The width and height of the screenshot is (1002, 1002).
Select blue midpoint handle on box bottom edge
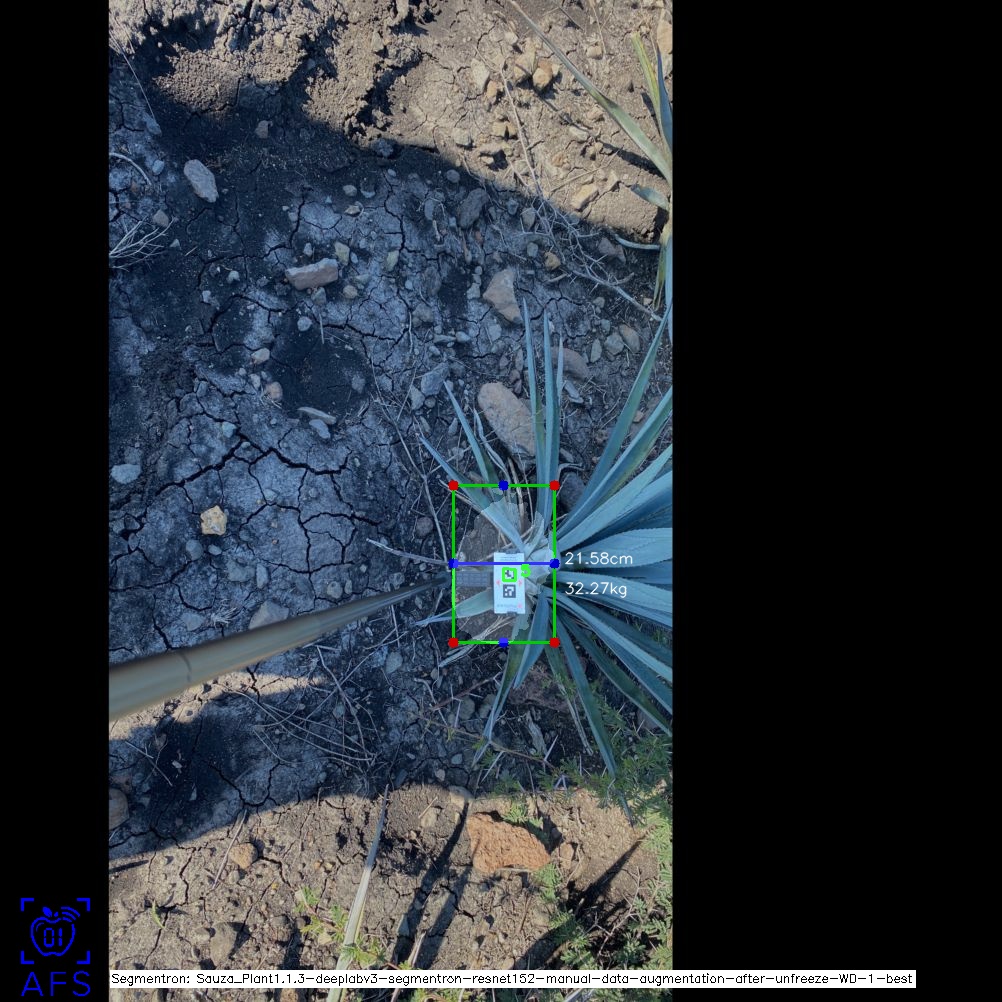(504, 642)
